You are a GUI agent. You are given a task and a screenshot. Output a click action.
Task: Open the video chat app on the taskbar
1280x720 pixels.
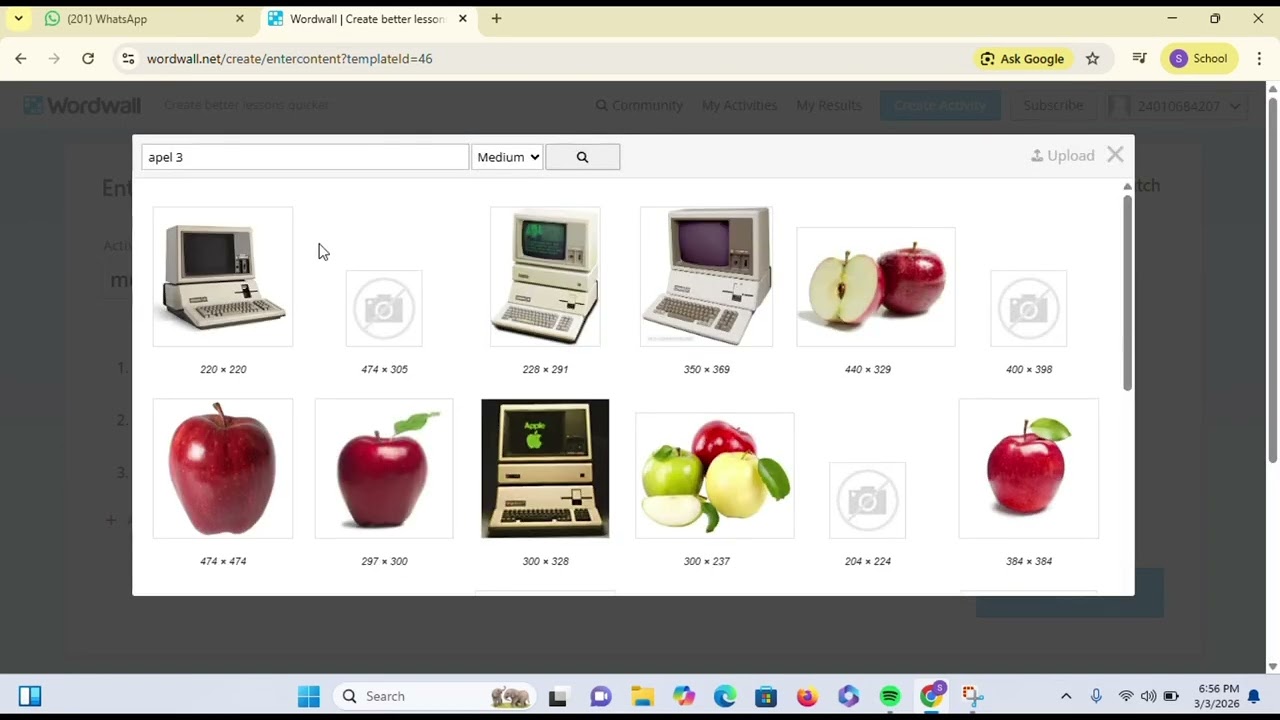[x=600, y=696]
